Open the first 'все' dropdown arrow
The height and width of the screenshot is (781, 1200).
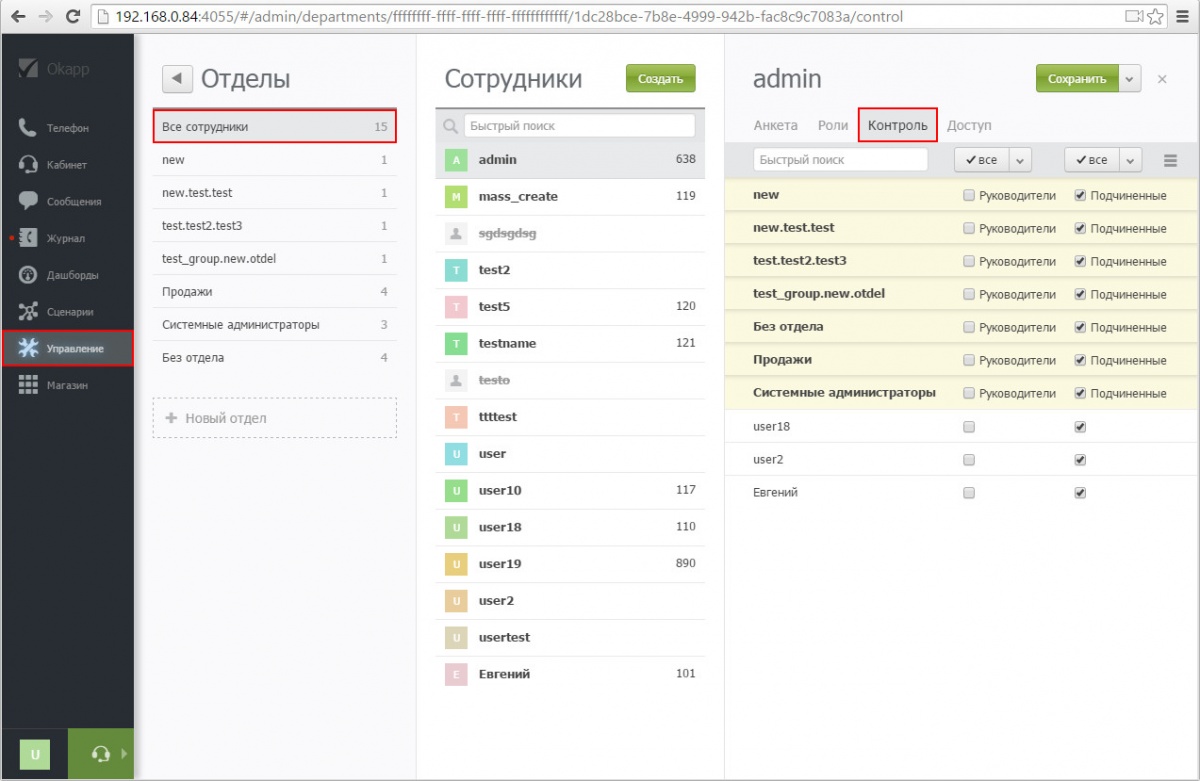point(1020,160)
